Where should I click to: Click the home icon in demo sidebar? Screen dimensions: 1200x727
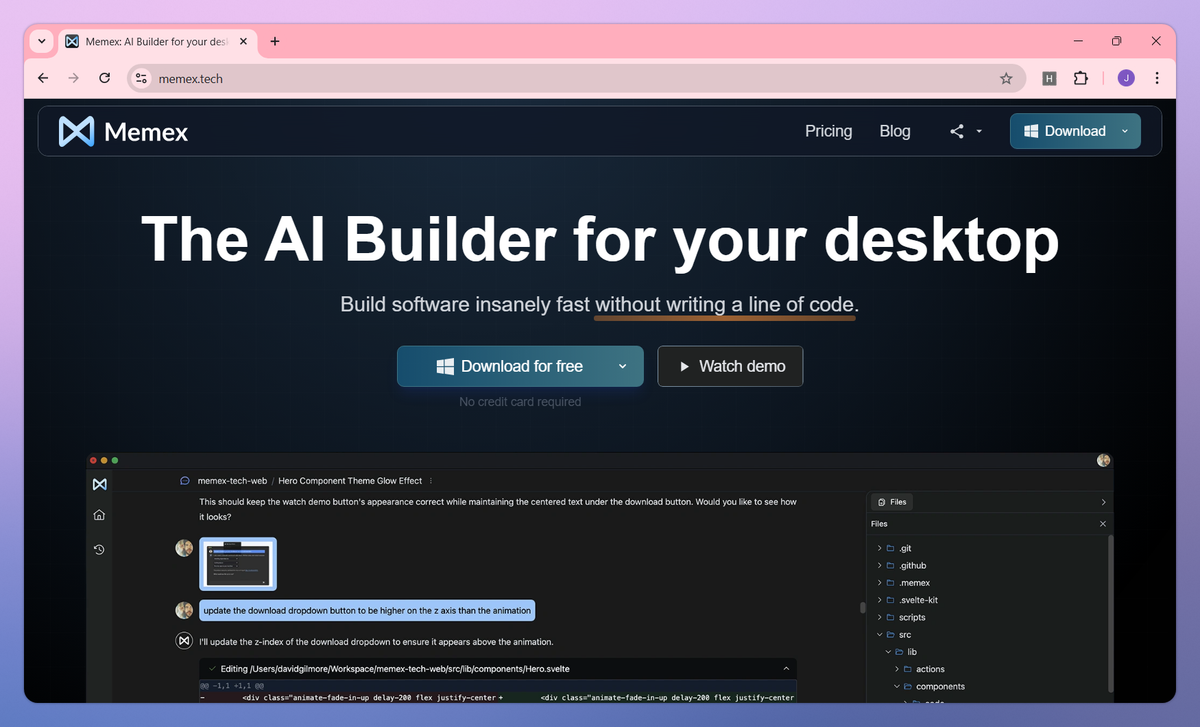point(99,515)
